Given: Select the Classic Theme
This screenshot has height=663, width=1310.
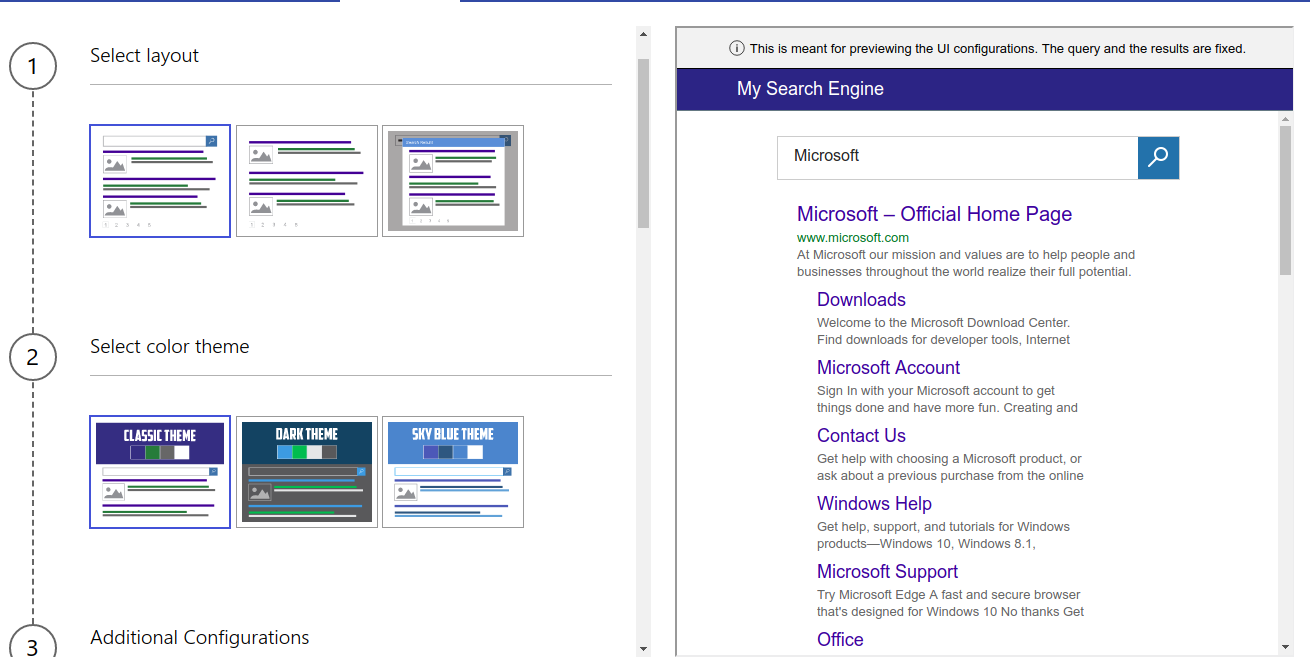Looking at the screenshot, I should click(x=160, y=472).
